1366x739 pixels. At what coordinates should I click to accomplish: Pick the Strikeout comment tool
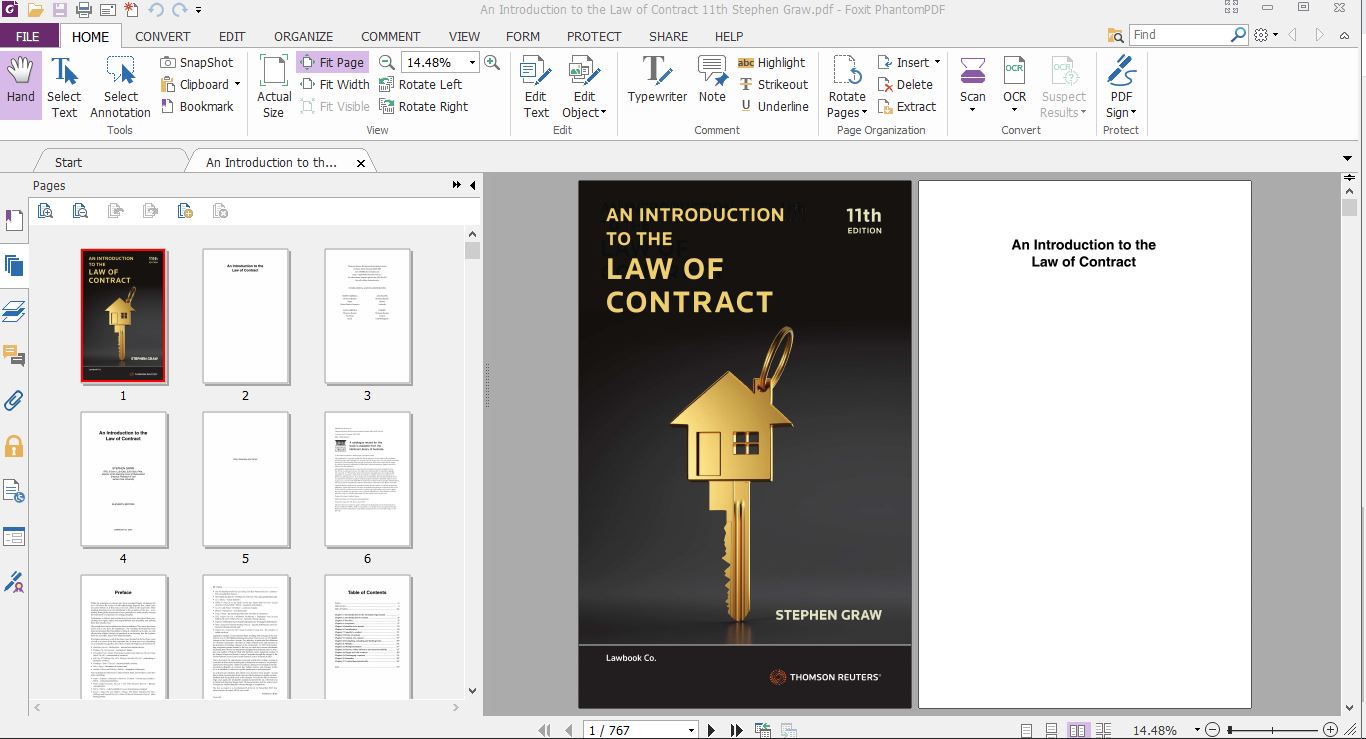pos(773,84)
